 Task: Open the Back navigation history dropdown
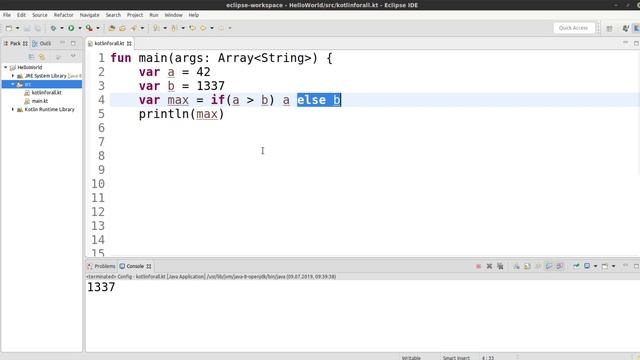[212, 28]
